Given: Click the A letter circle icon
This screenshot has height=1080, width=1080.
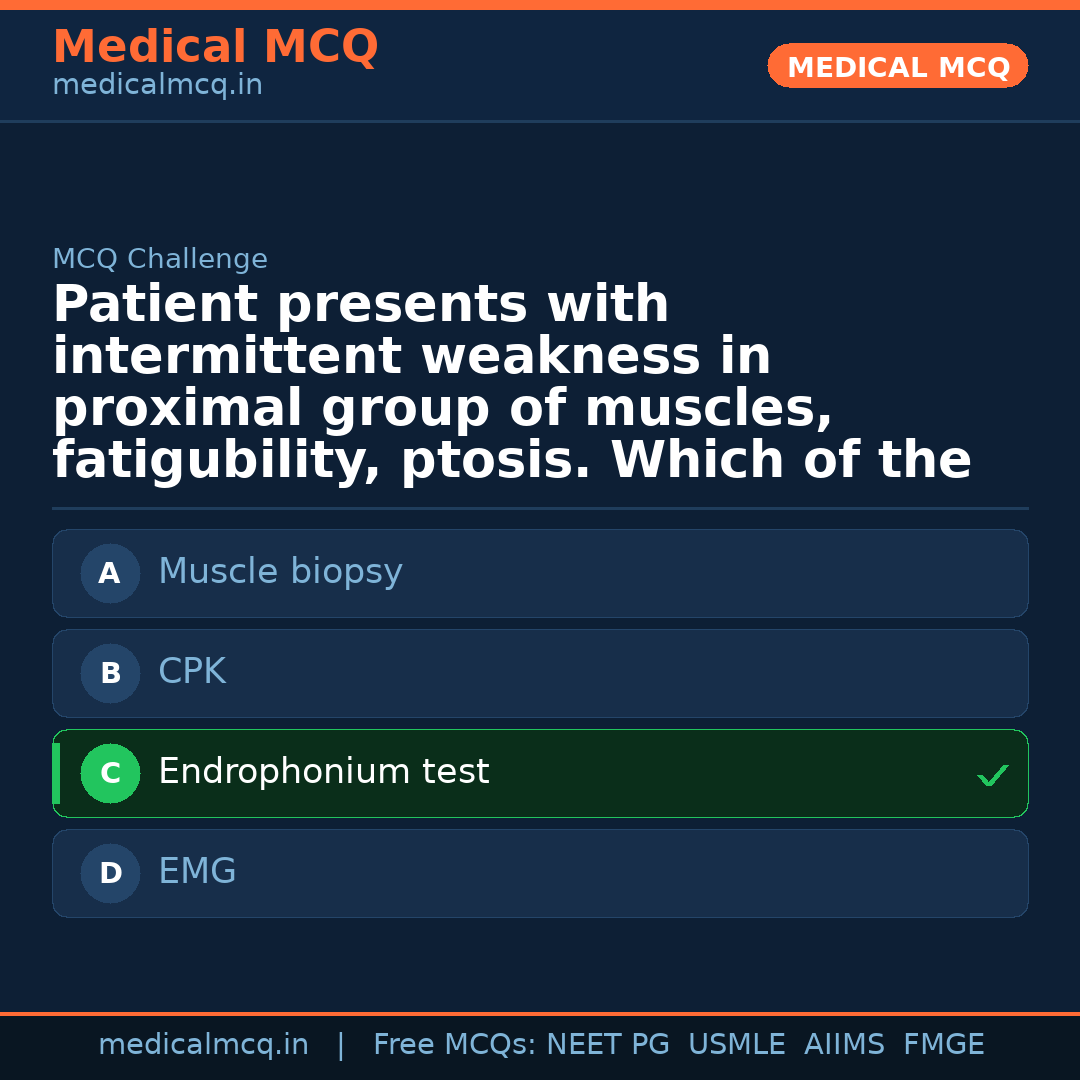Looking at the screenshot, I should 110,574.
